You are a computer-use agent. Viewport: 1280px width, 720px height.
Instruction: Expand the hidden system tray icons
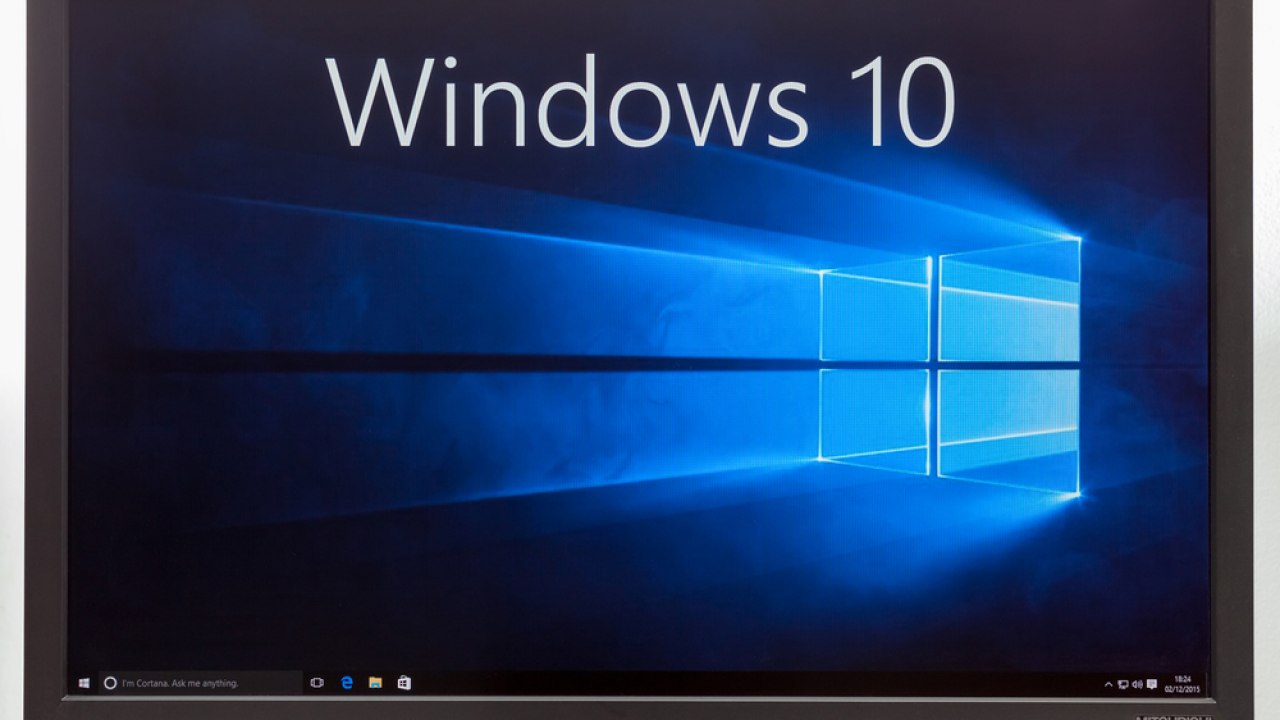click(1108, 685)
